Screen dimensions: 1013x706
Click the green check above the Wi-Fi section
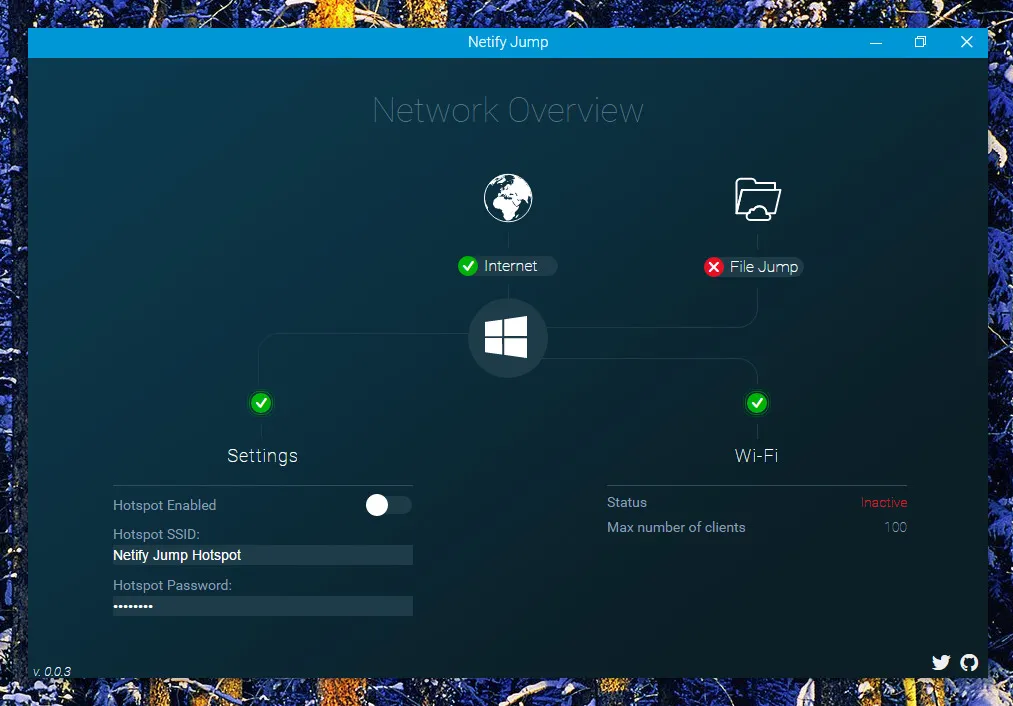click(x=757, y=403)
